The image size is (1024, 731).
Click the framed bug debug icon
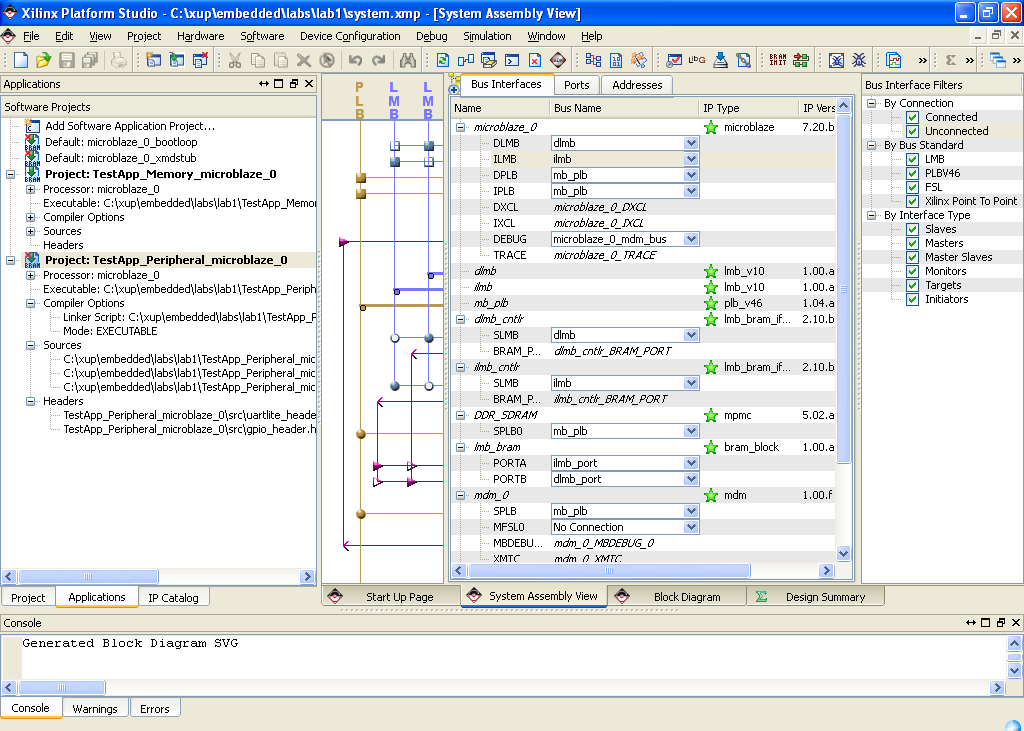click(836, 61)
